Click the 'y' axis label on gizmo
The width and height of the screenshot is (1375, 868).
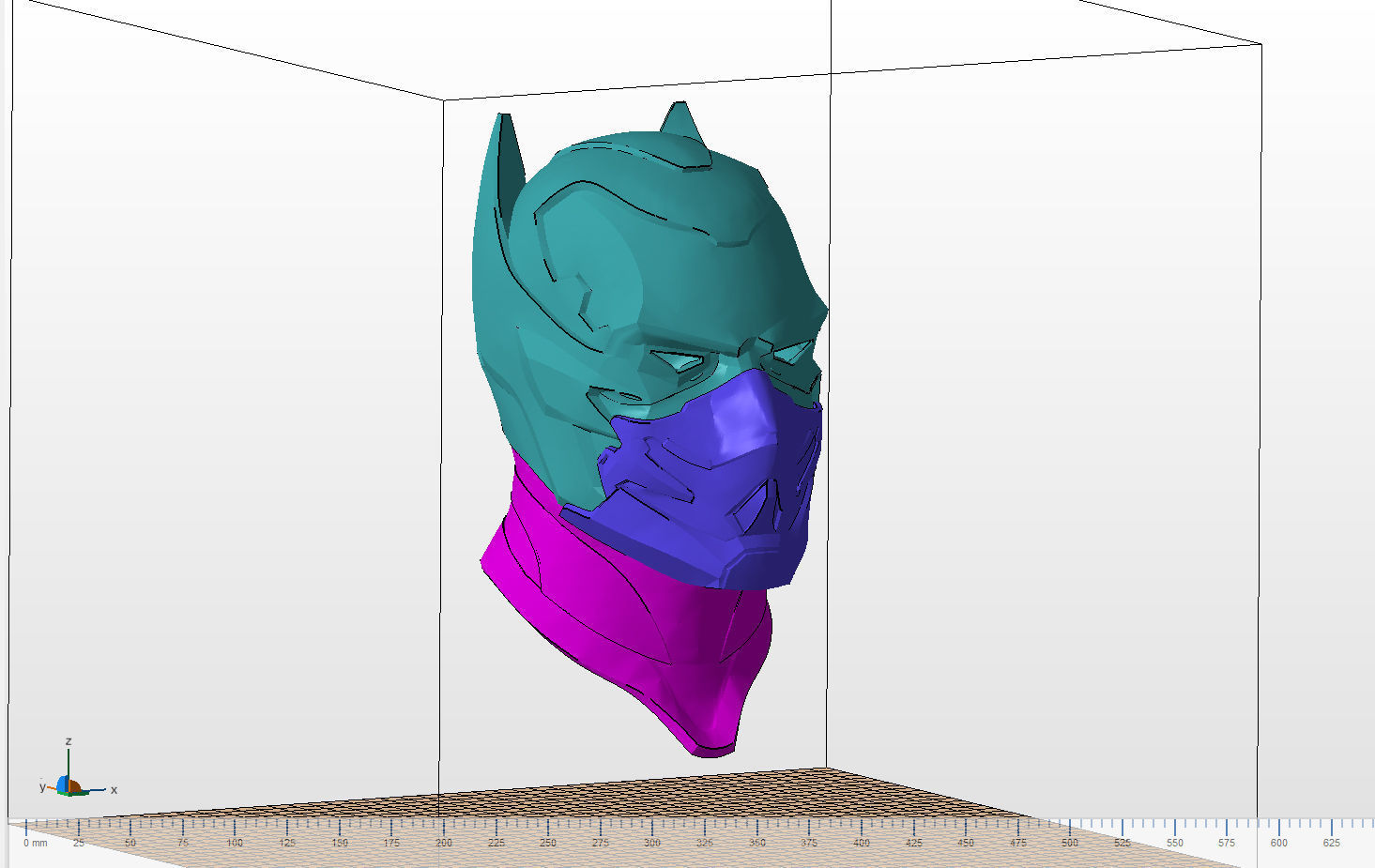tap(42, 786)
